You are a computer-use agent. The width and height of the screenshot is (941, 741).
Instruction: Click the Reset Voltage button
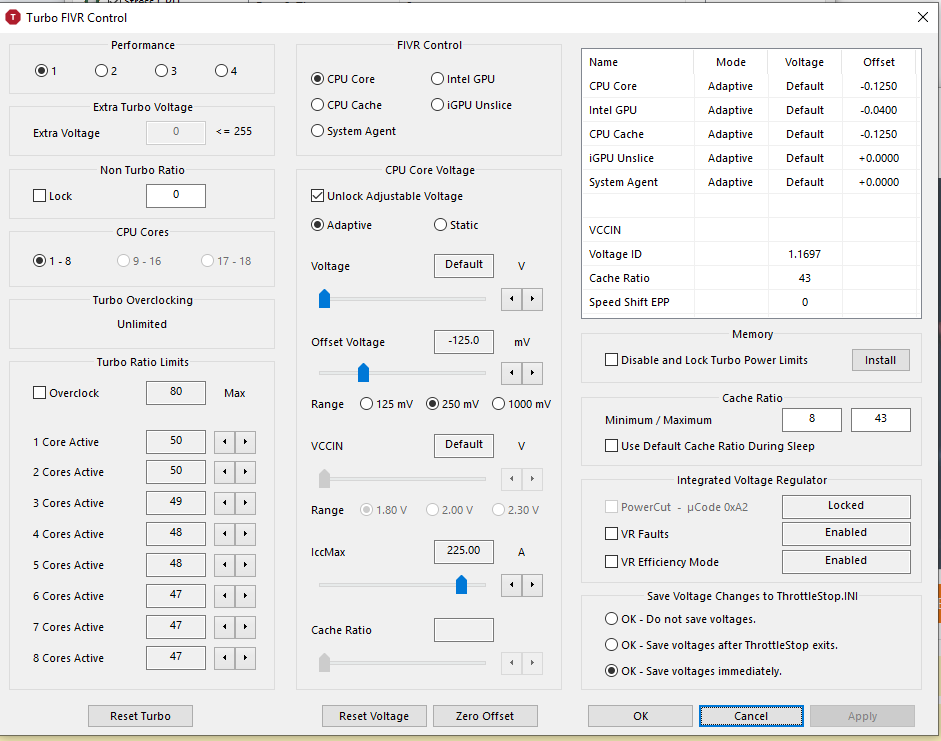(x=374, y=716)
